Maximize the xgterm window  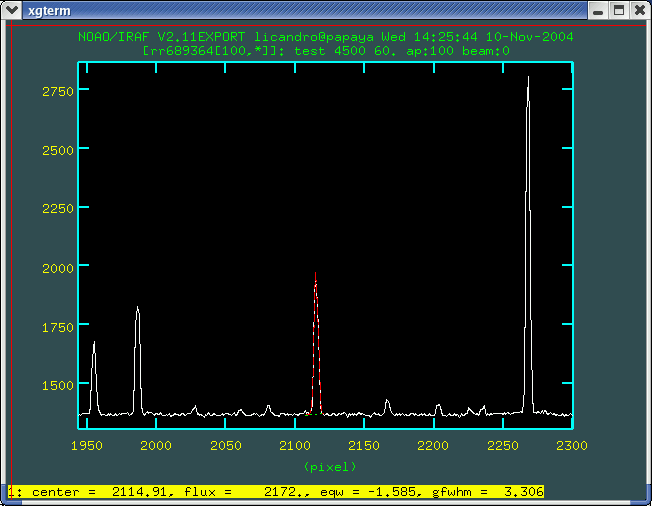618,12
